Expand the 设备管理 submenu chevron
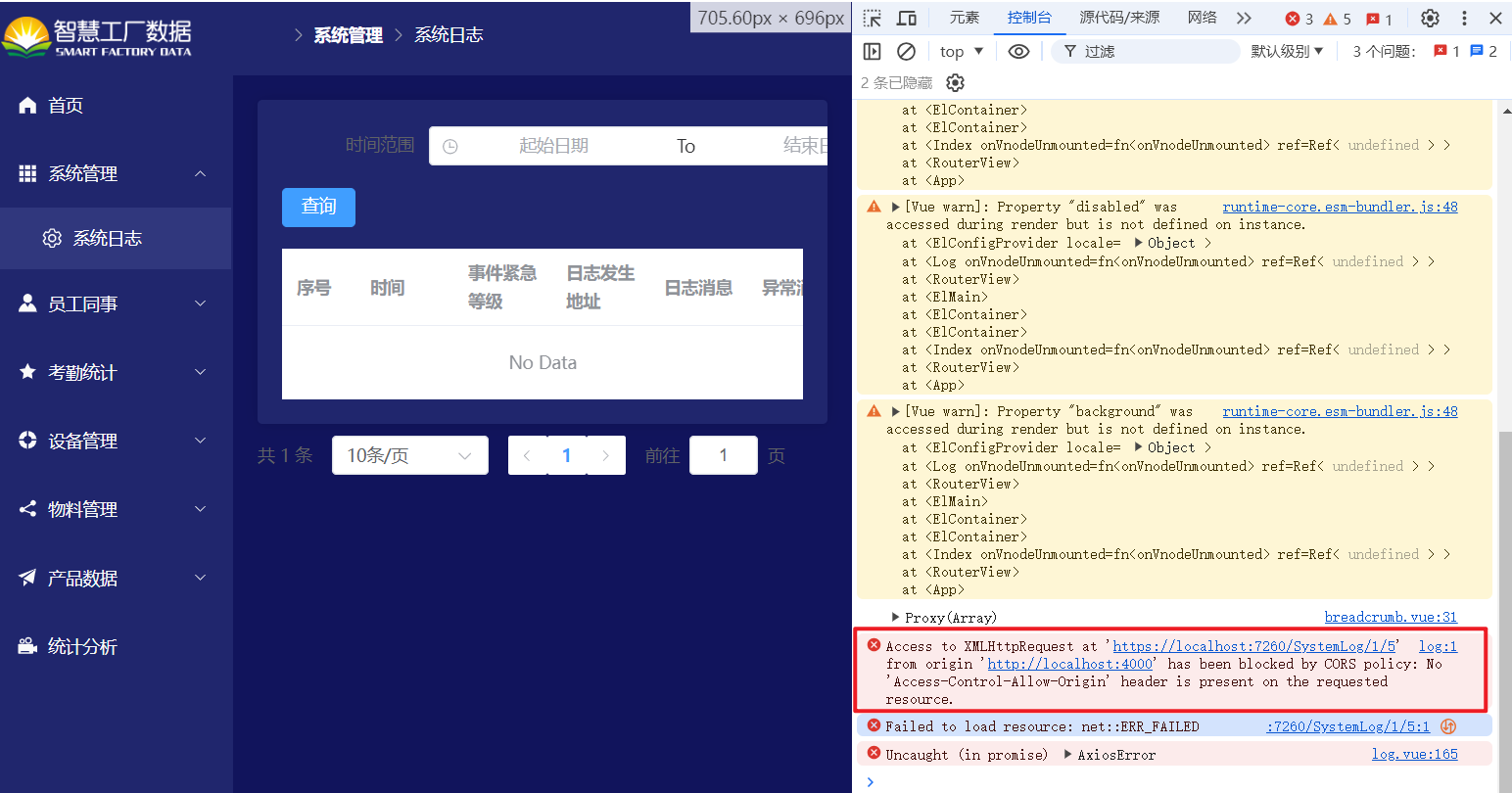 201,441
